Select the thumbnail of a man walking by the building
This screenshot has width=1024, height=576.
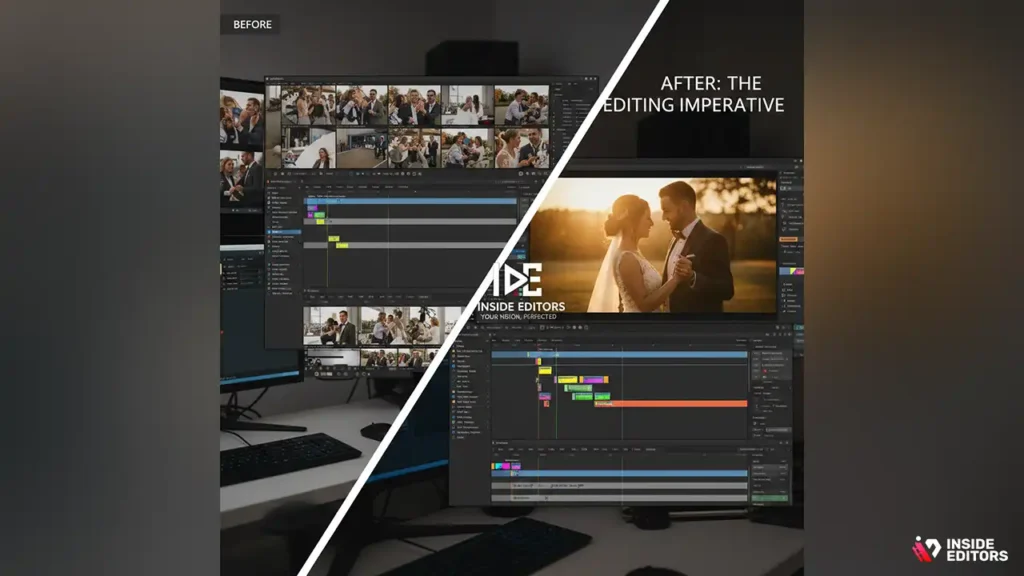(x=361, y=148)
